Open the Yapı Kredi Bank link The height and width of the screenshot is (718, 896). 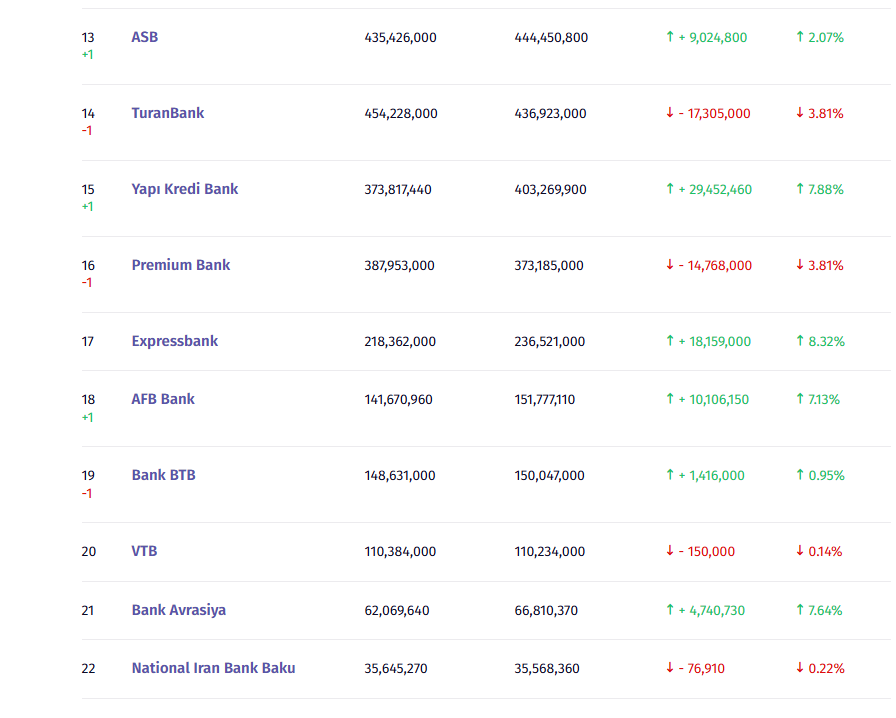(x=185, y=189)
